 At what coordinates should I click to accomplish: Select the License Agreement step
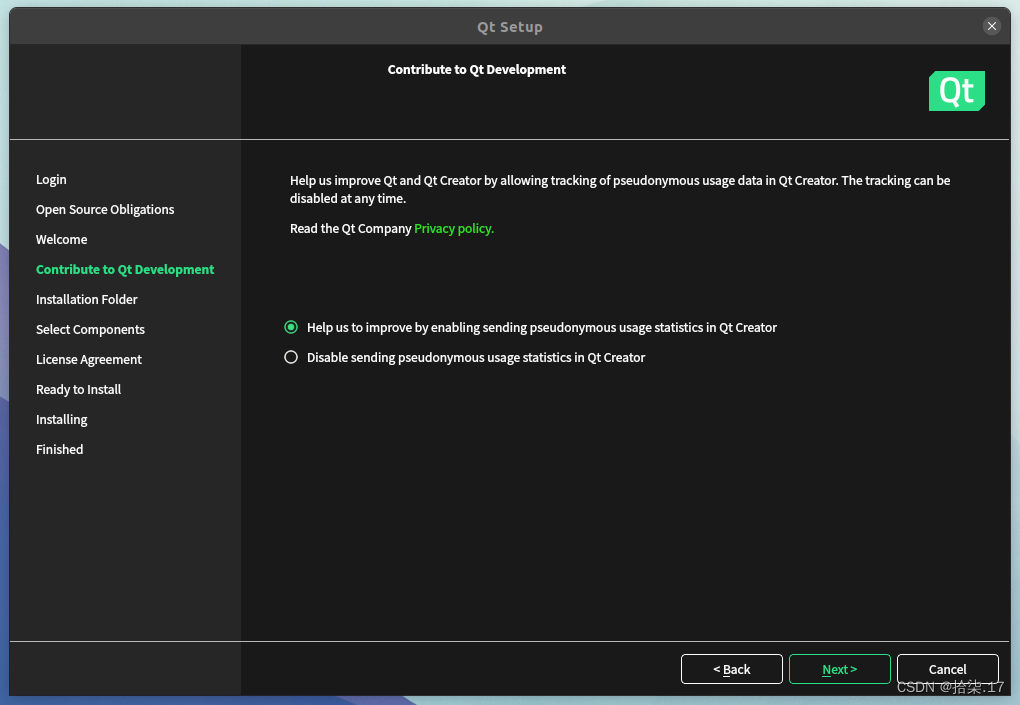tap(88, 359)
